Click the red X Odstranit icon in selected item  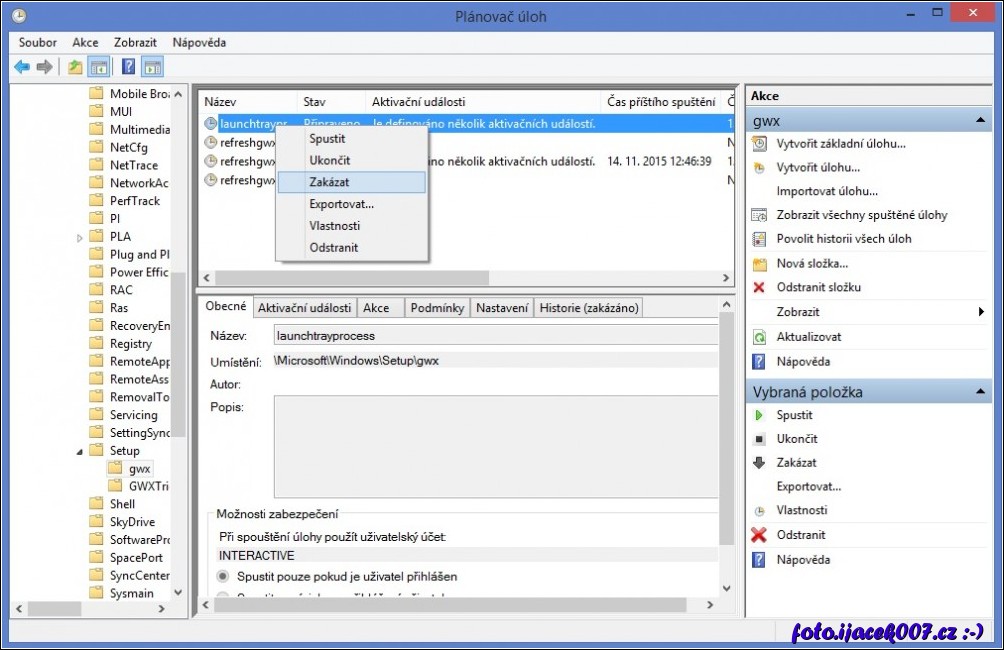tap(759, 535)
